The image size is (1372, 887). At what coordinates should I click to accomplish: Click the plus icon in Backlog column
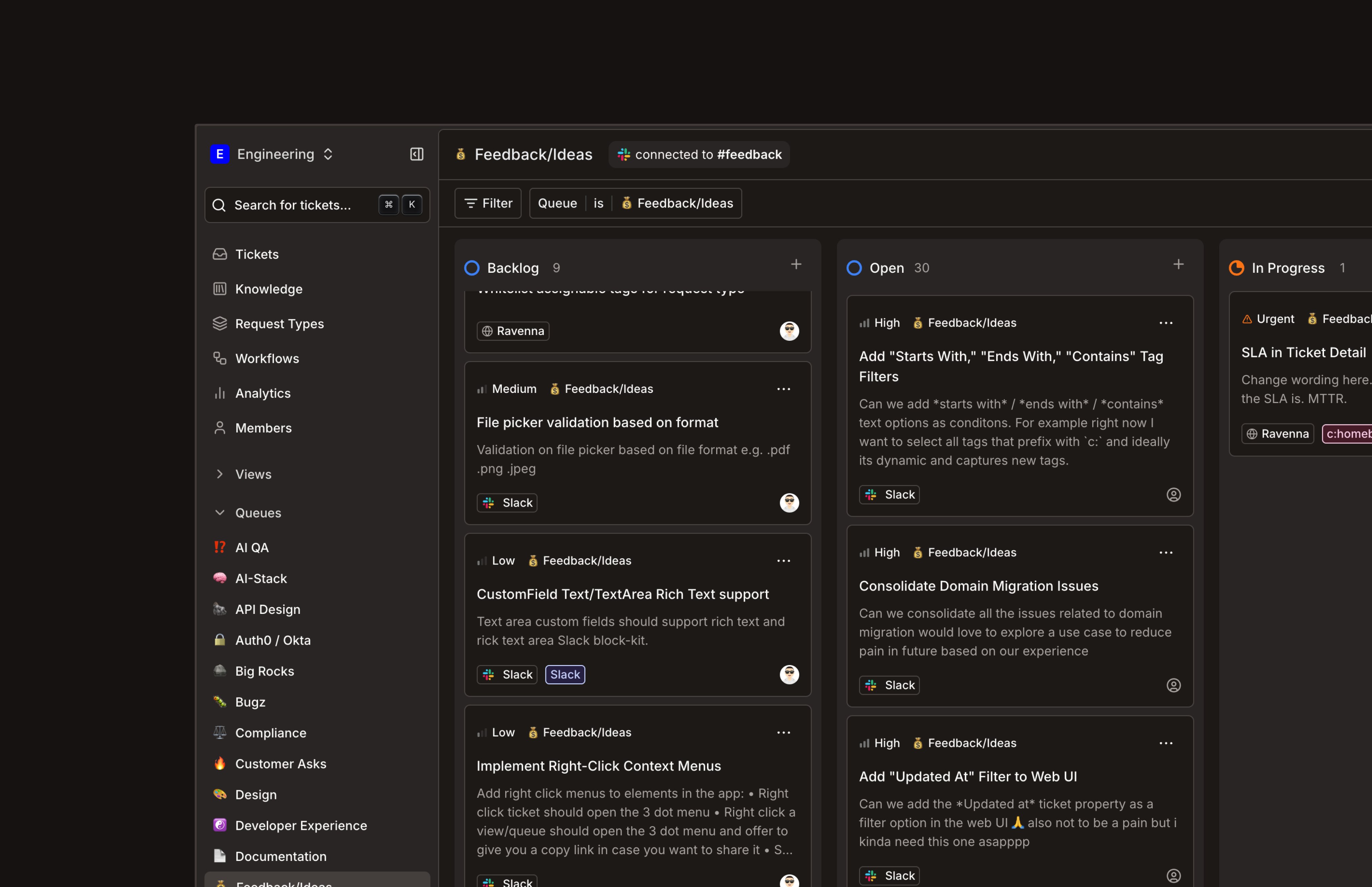click(x=796, y=264)
